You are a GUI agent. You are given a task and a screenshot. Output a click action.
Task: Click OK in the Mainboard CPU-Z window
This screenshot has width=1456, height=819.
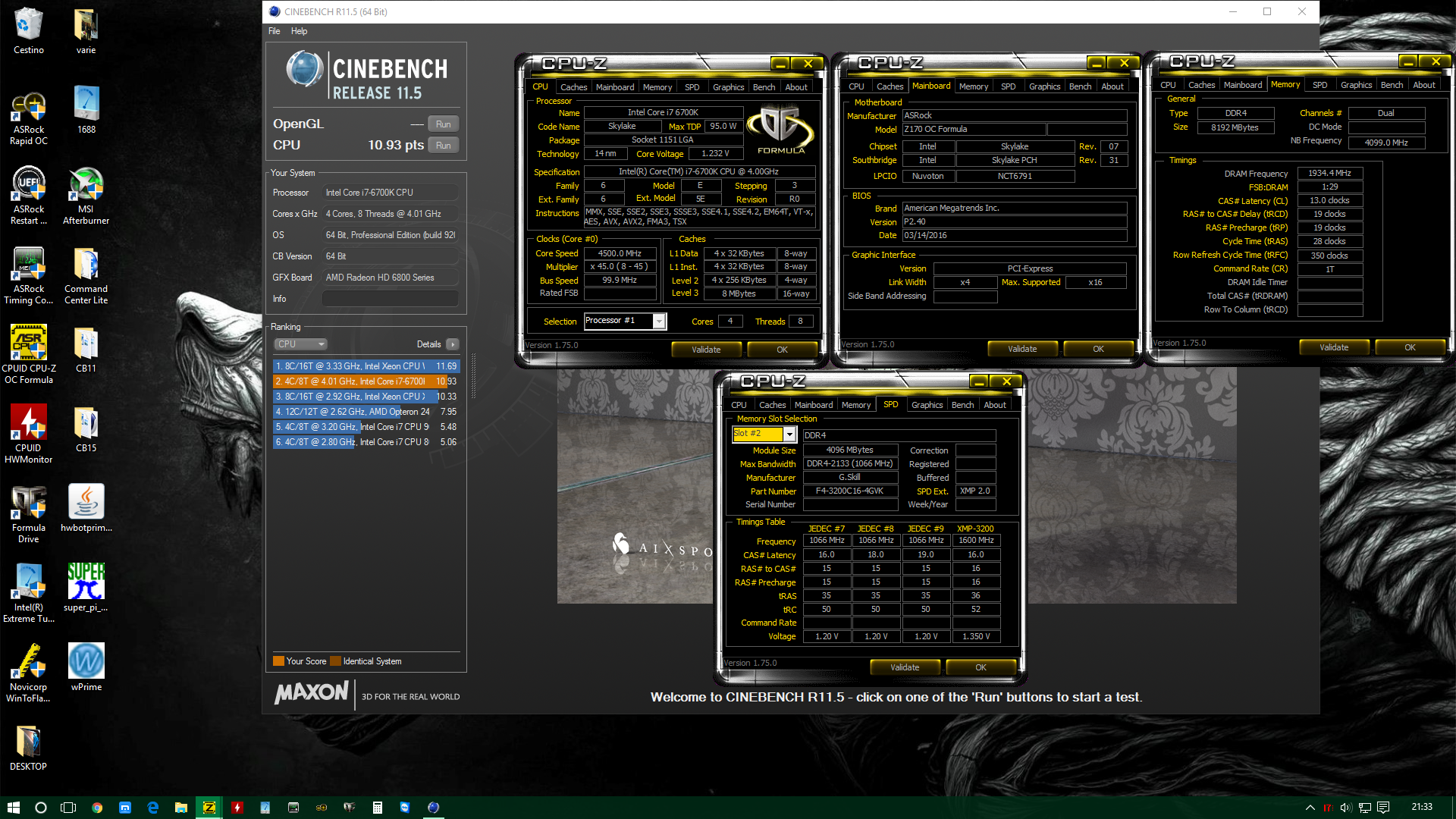[1098, 349]
